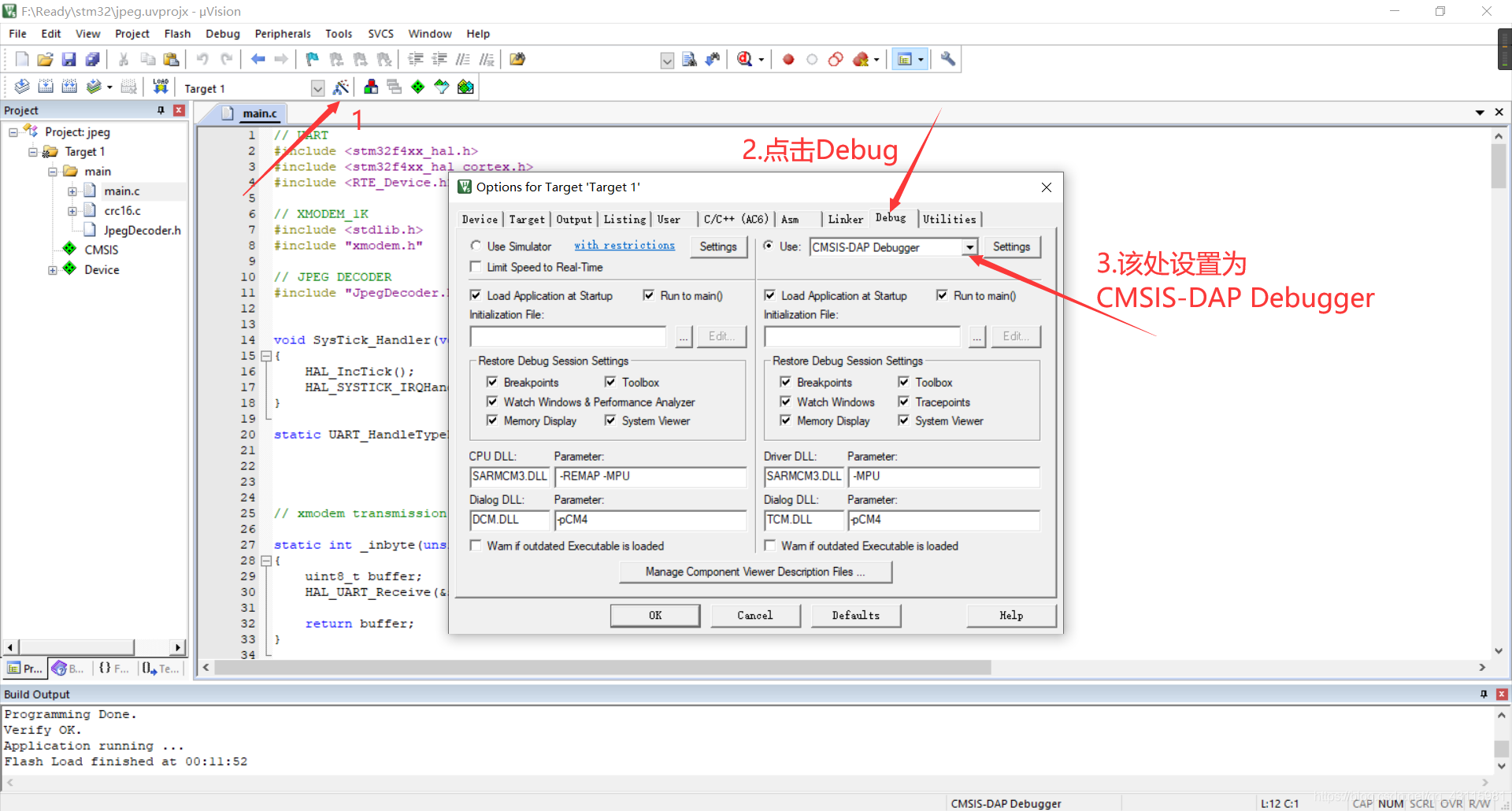Build target files with the Build icon
Screen dimensions: 1512x811
[x=46, y=87]
